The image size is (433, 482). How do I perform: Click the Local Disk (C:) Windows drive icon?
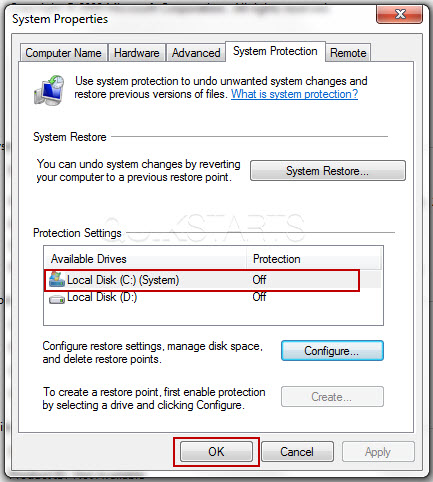pyautogui.click(x=57, y=279)
